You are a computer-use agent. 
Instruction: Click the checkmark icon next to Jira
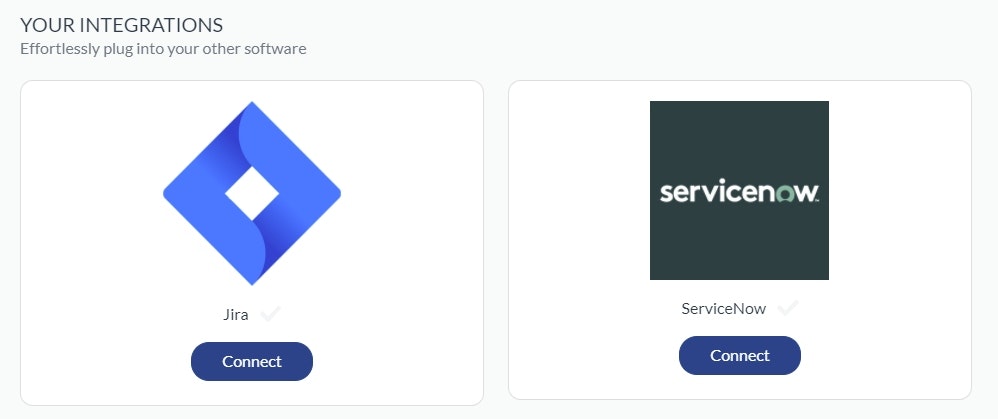tap(270, 314)
